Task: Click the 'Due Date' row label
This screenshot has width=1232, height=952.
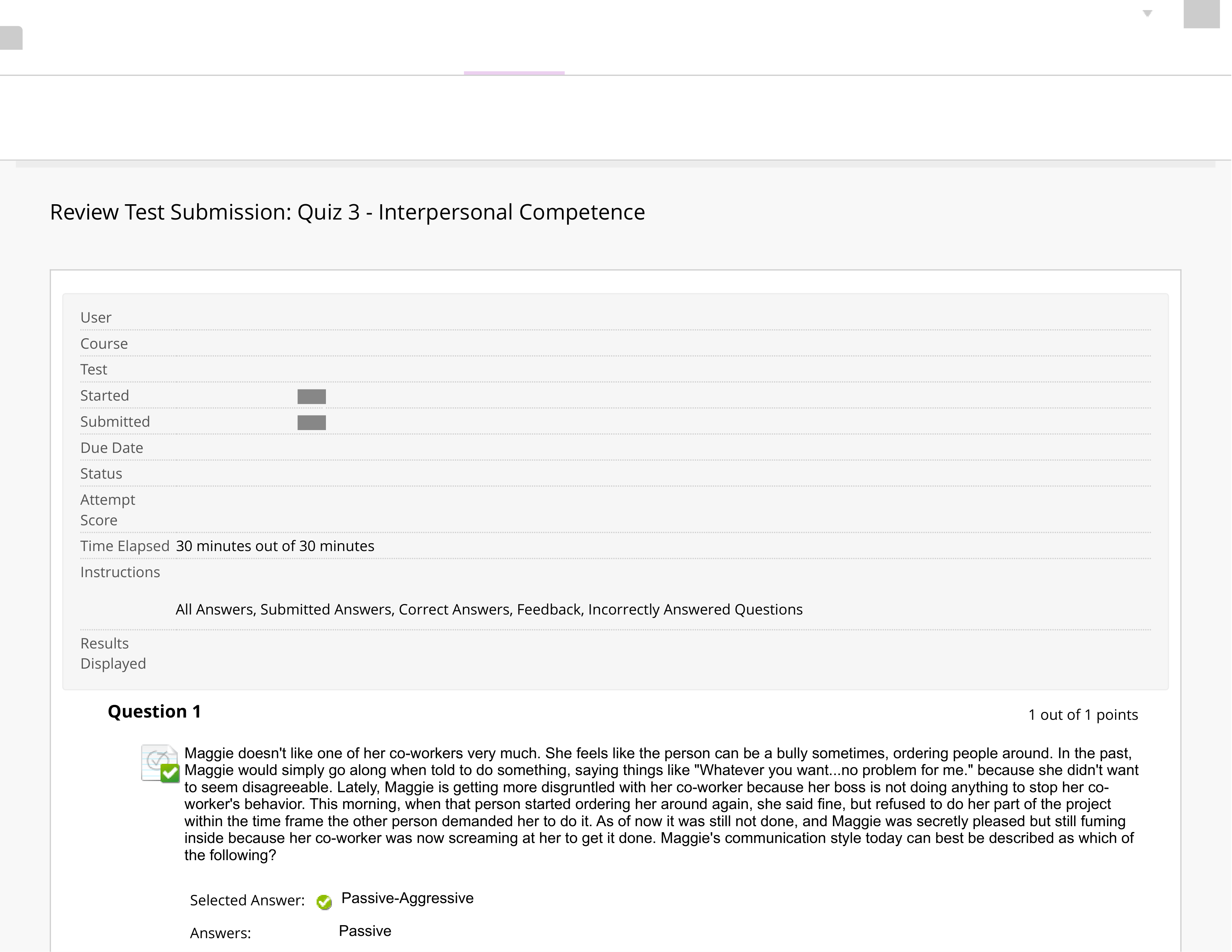Action: point(112,448)
